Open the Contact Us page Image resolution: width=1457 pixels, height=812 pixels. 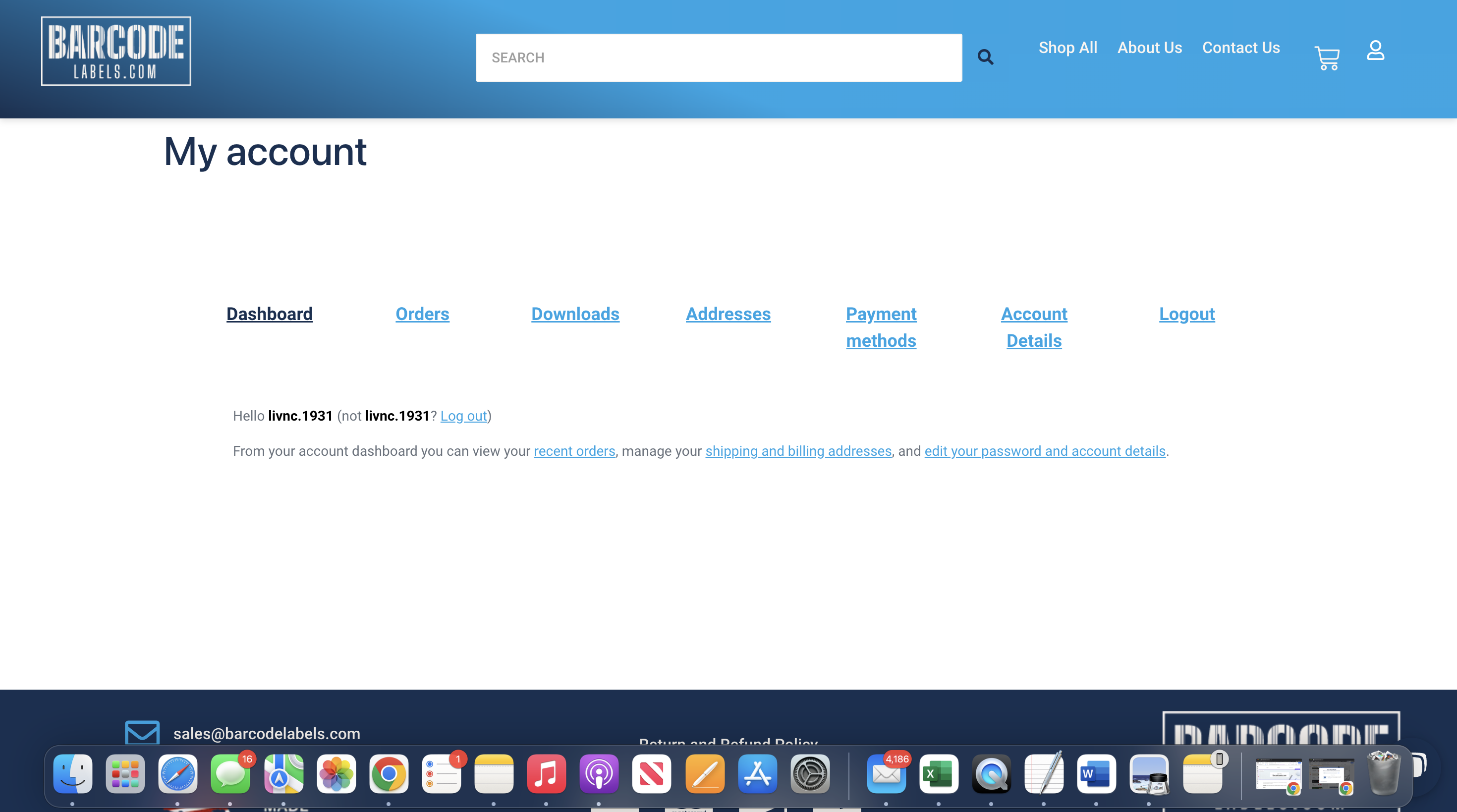coord(1241,48)
